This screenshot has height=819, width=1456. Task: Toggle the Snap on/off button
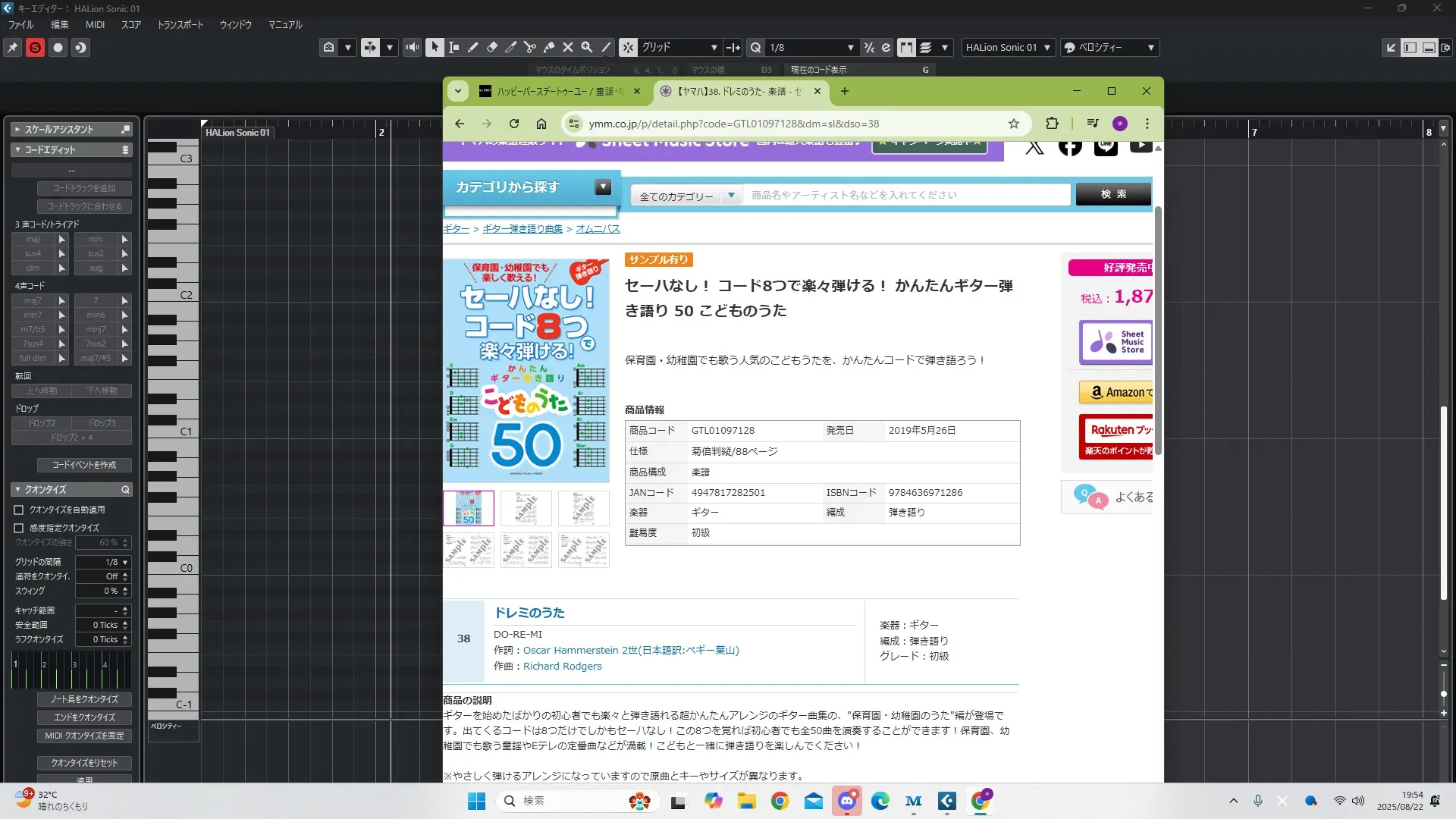pyautogui.click(x=628, y=47)
